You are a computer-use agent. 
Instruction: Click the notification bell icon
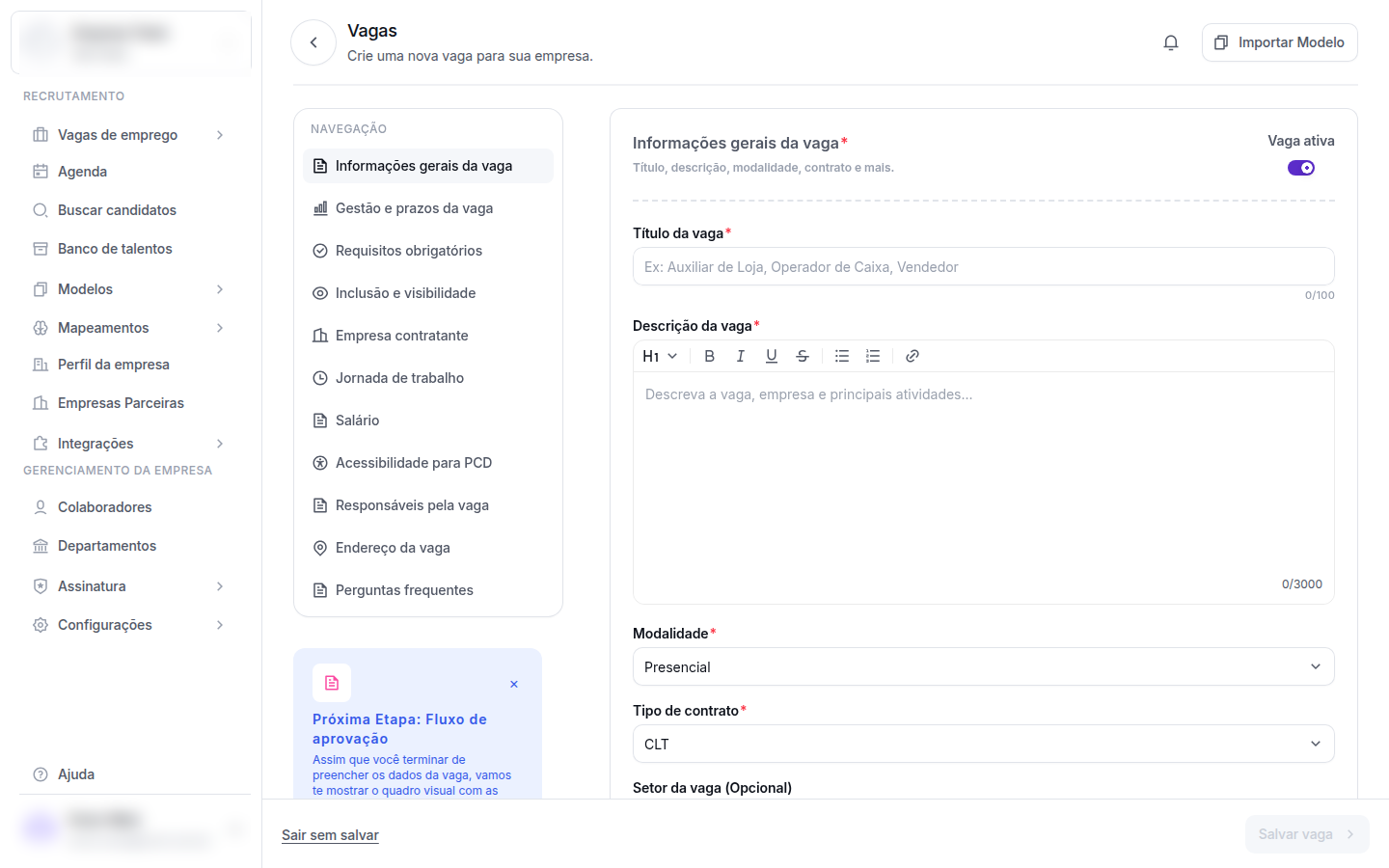tap(1171, 42)
